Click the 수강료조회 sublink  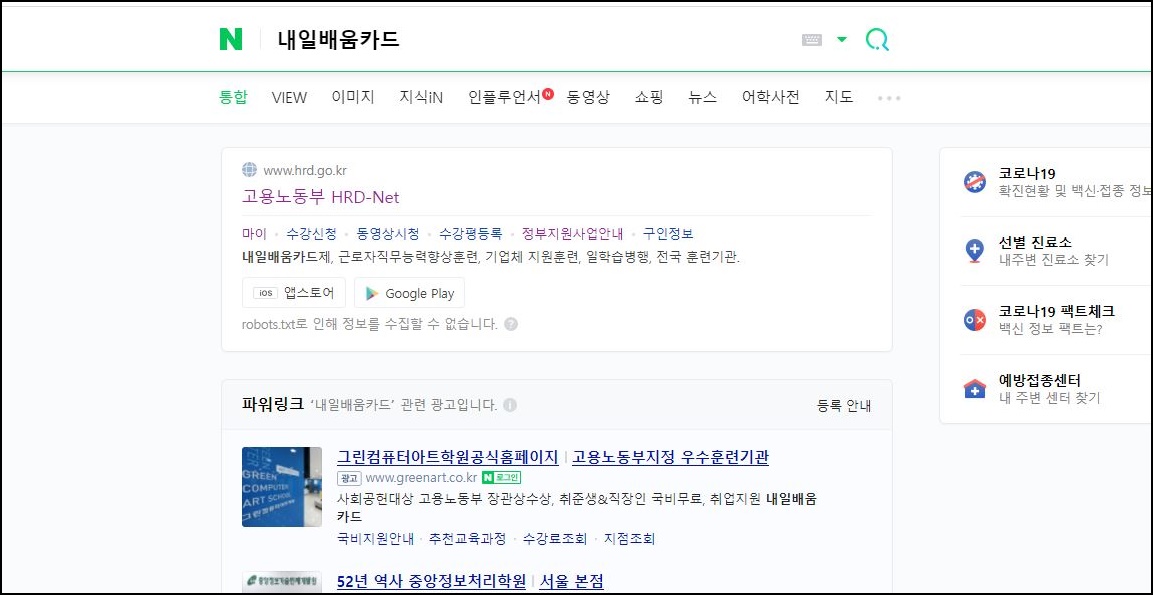tap(554, 538)
